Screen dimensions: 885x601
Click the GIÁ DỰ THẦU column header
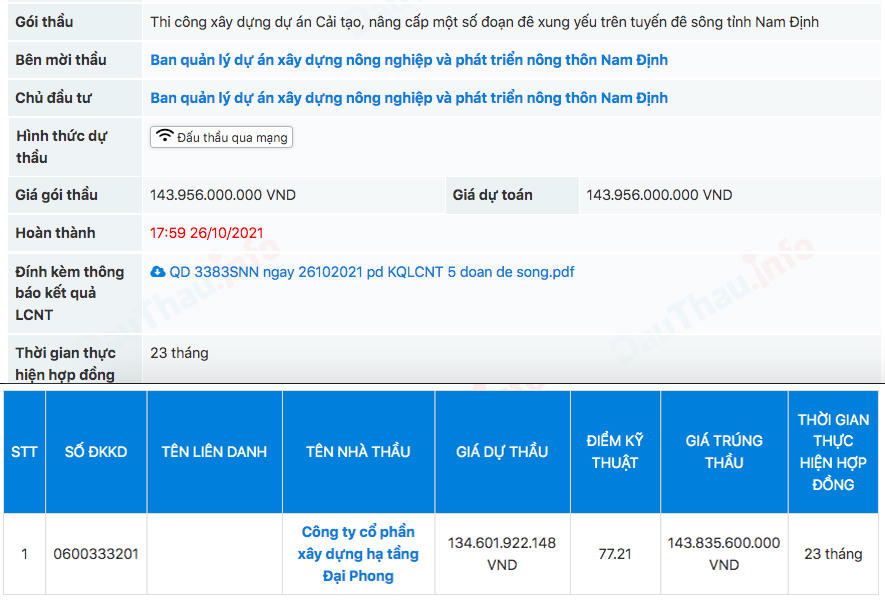tap(502, 451)
